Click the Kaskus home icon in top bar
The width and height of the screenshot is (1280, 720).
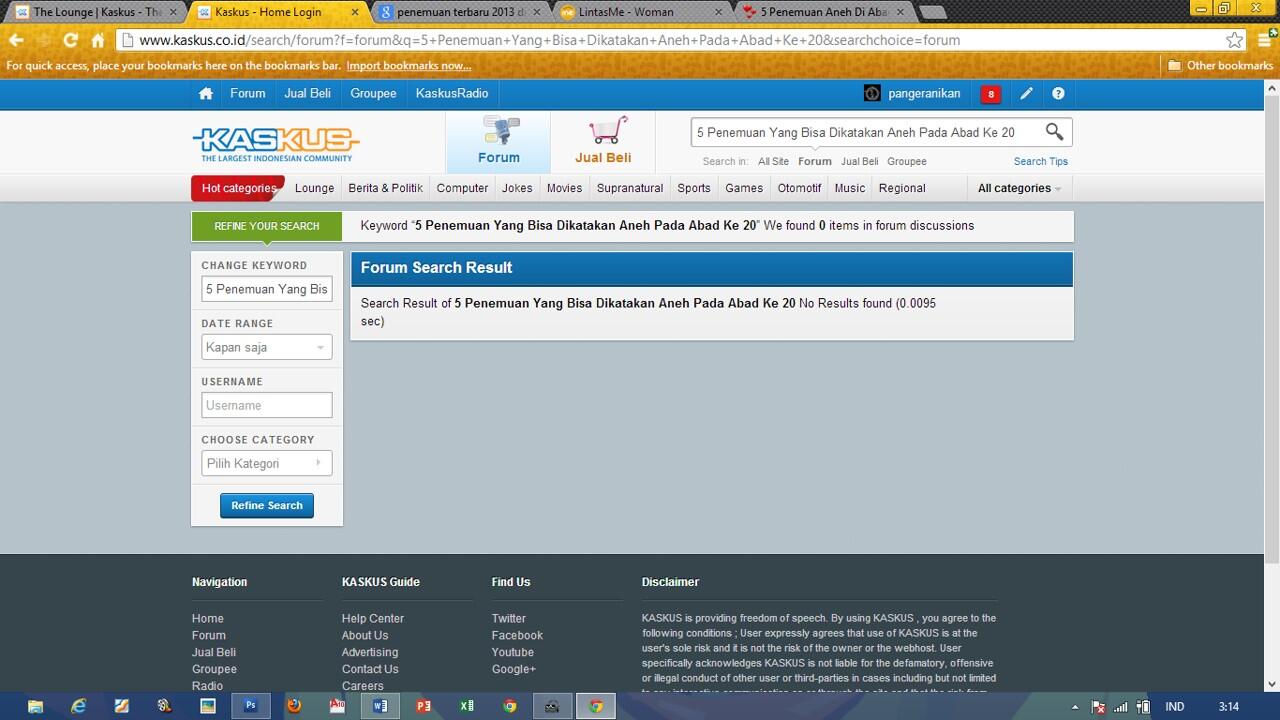coord(206,93)
